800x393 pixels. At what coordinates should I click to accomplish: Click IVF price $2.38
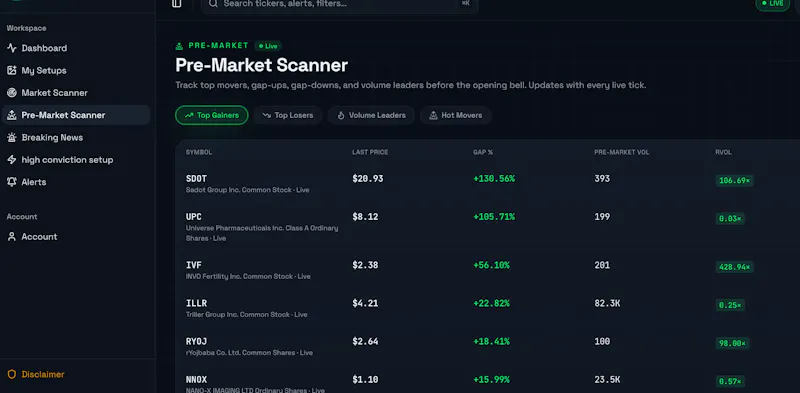pos(365,265)
